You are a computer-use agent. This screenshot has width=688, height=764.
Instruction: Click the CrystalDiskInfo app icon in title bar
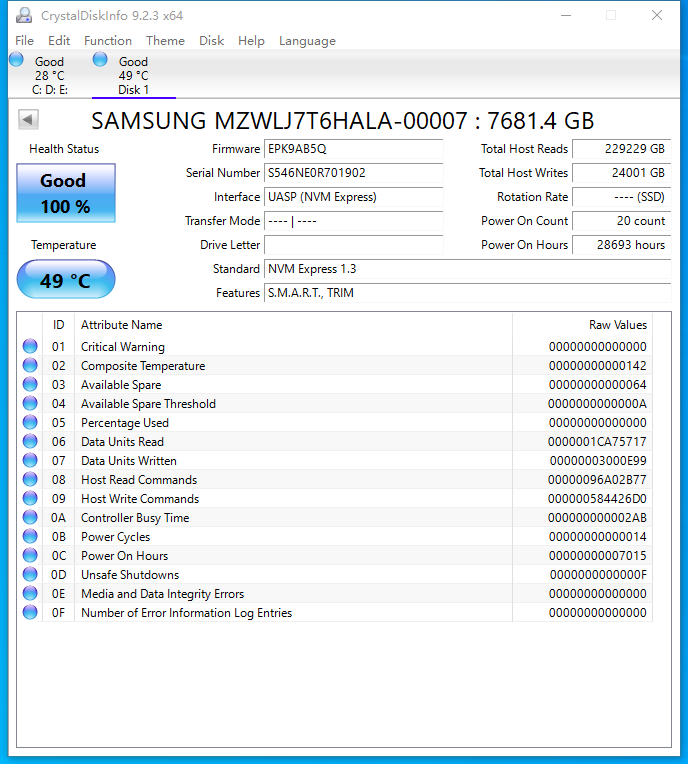[24, 16]
